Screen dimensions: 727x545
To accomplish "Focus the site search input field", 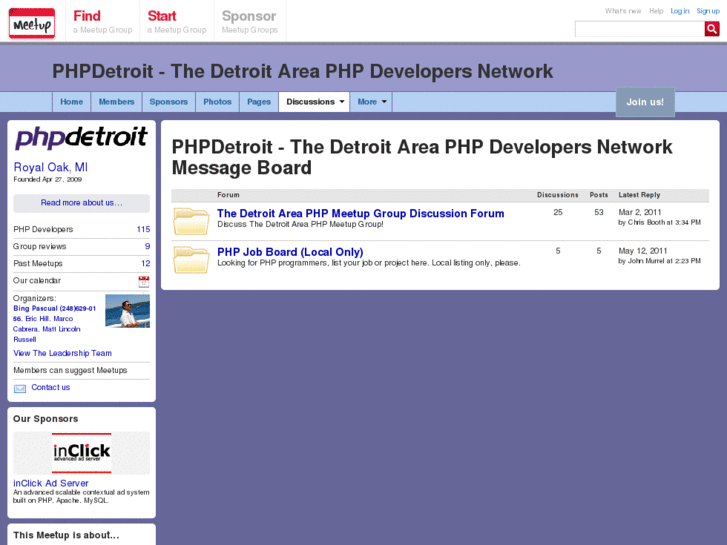I will pos(639,29).
